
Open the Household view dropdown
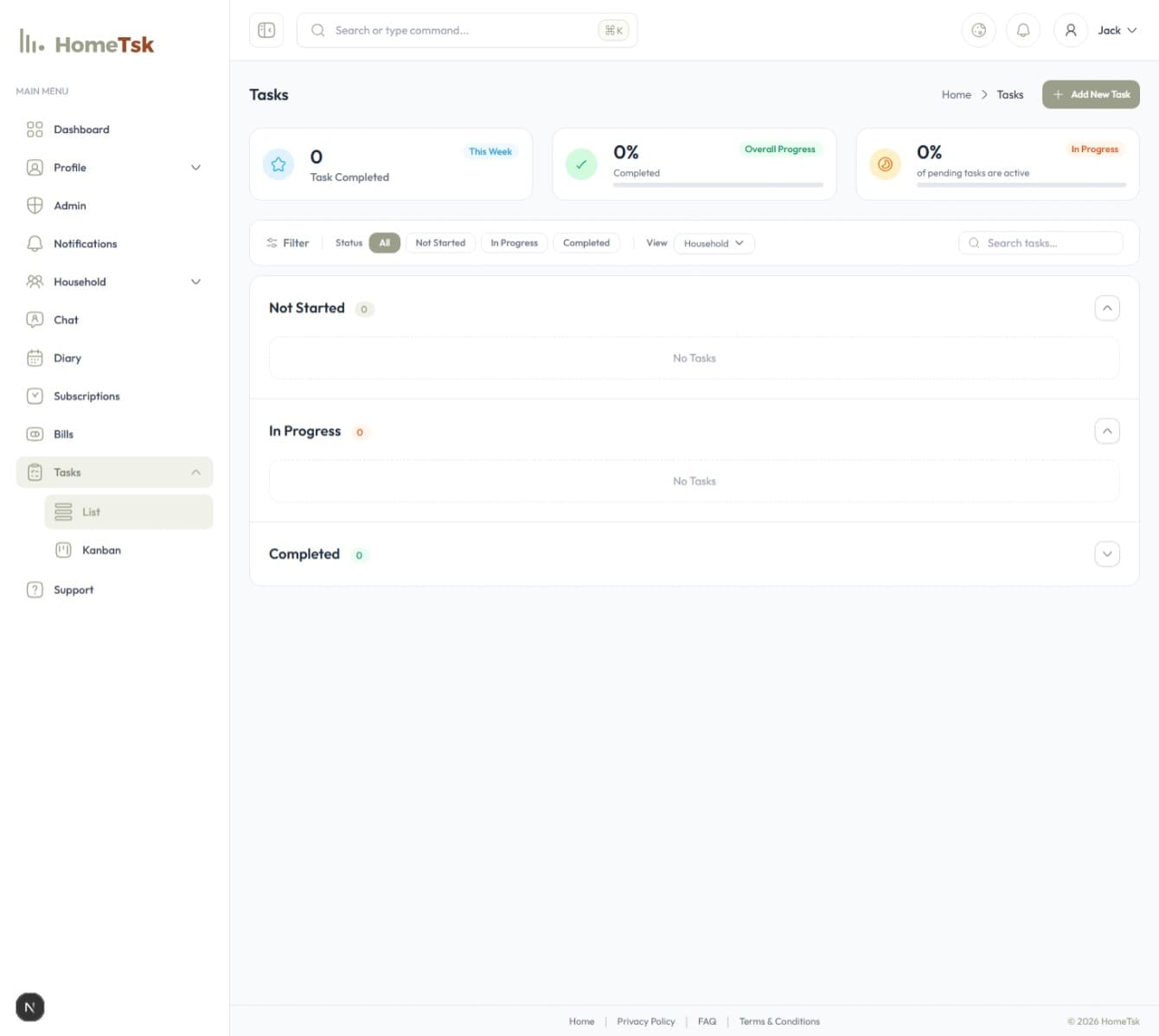pos(714,243)
